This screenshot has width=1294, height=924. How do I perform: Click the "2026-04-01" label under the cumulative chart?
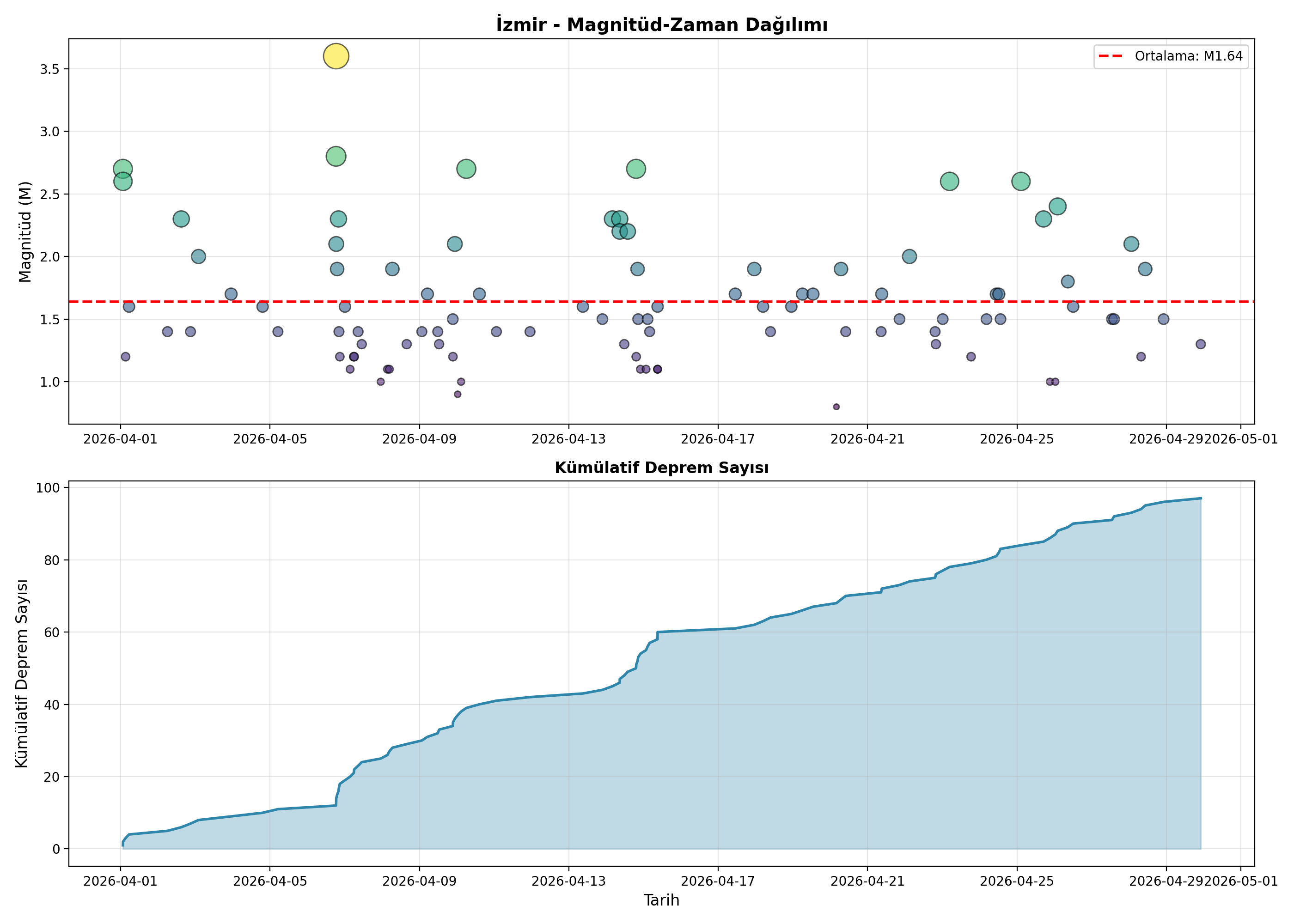click(120, 881)
